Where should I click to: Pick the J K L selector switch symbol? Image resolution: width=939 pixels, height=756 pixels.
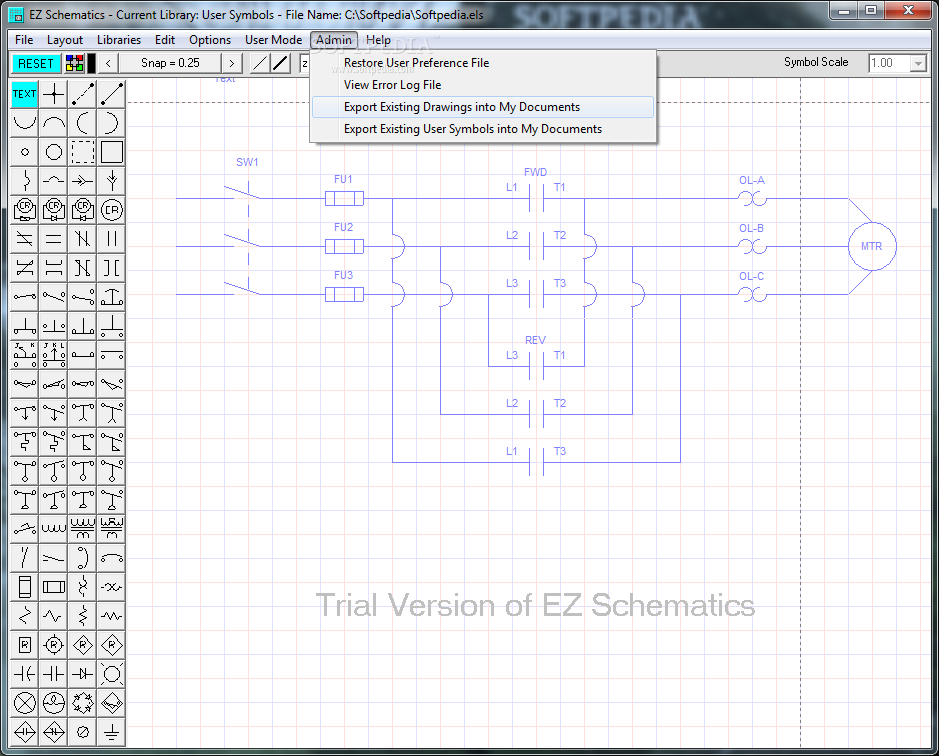[53, 355]
